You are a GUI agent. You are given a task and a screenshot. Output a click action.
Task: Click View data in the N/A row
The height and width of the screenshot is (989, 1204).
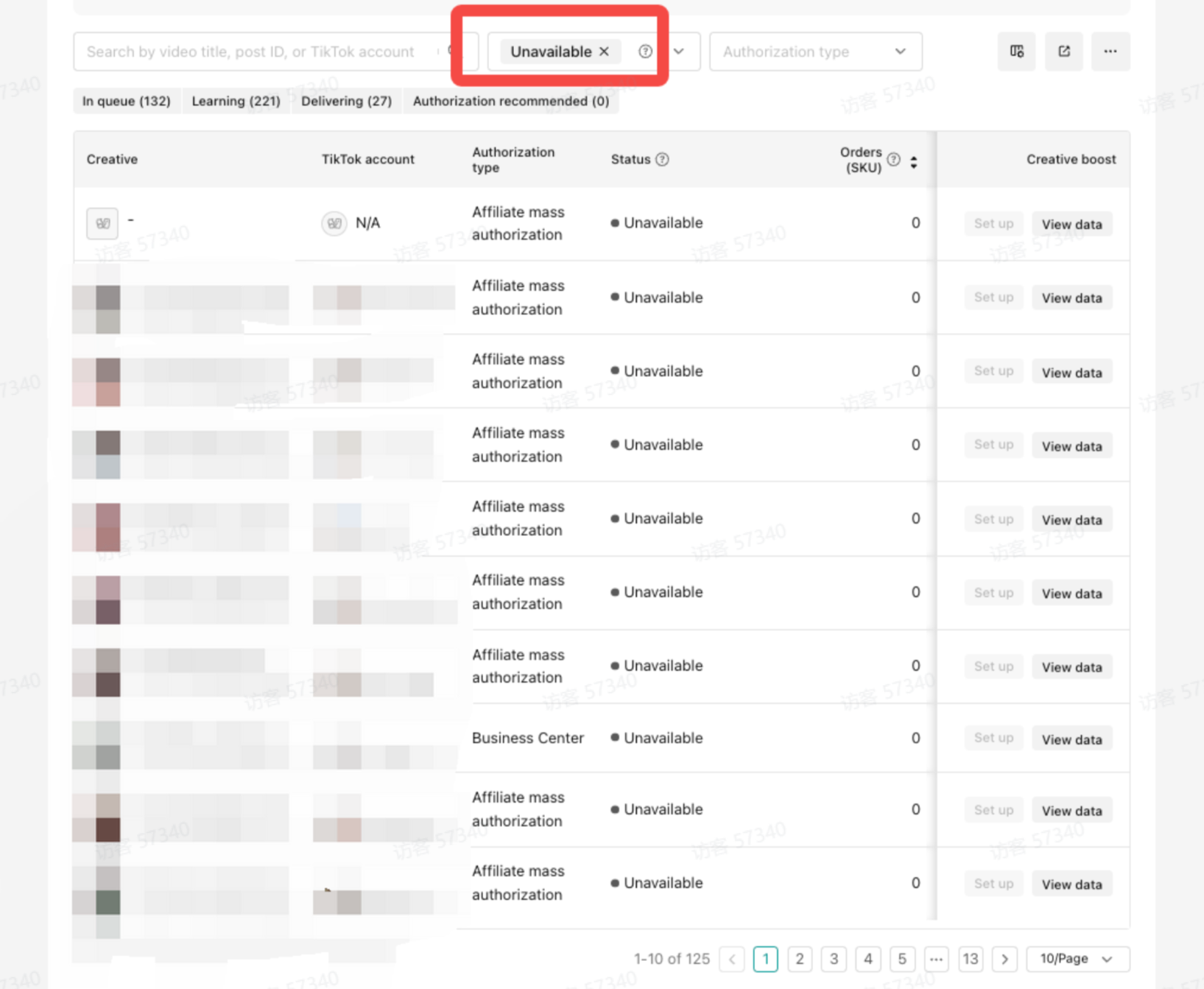[x=1071, y=224]
